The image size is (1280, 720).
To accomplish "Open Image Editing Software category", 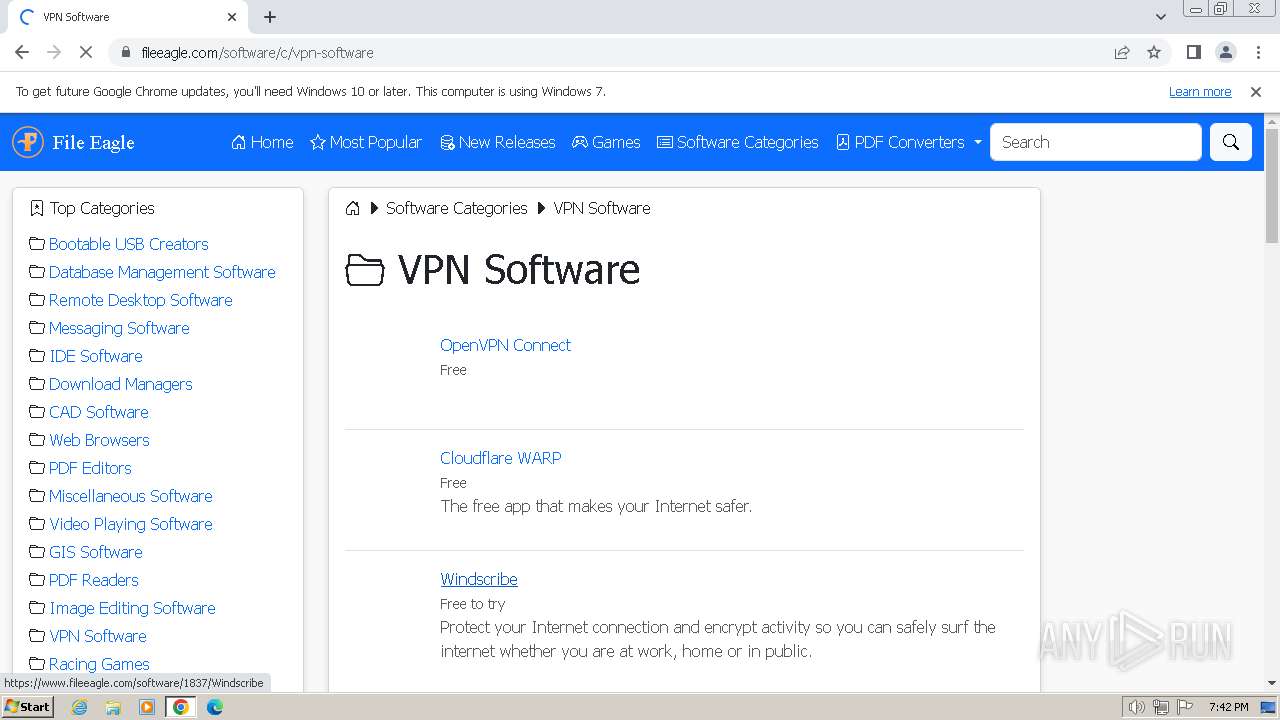I will coord(132,608).
